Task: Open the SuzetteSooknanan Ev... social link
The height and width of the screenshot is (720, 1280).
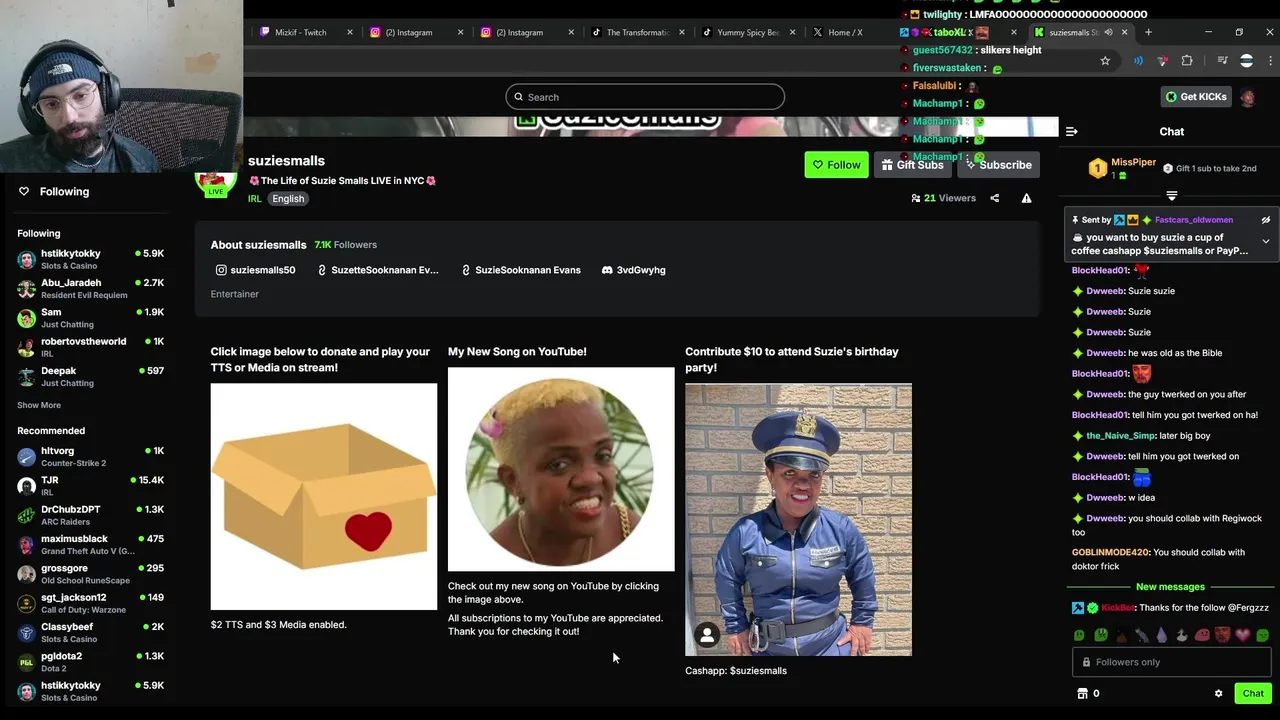Action: coord(378,270)
